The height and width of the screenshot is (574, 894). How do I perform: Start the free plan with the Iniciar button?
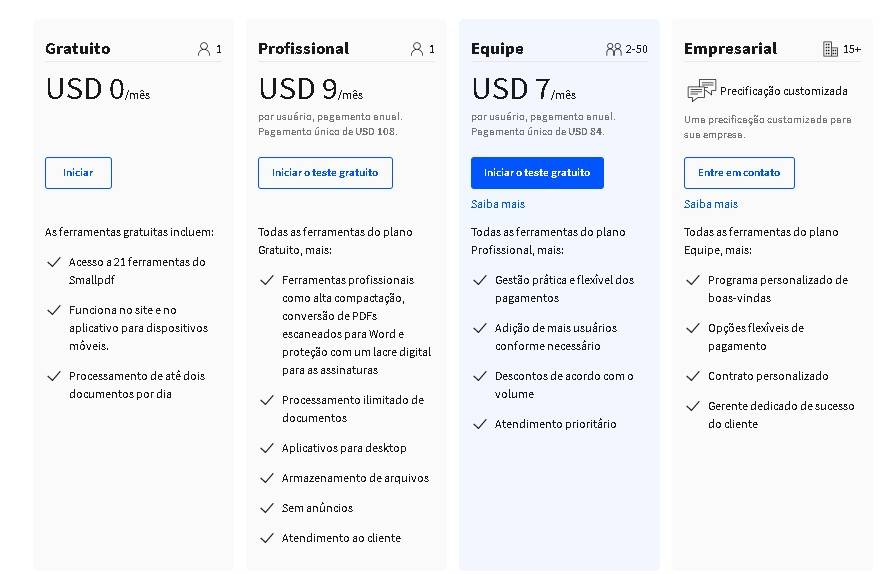tap(78, 173)
